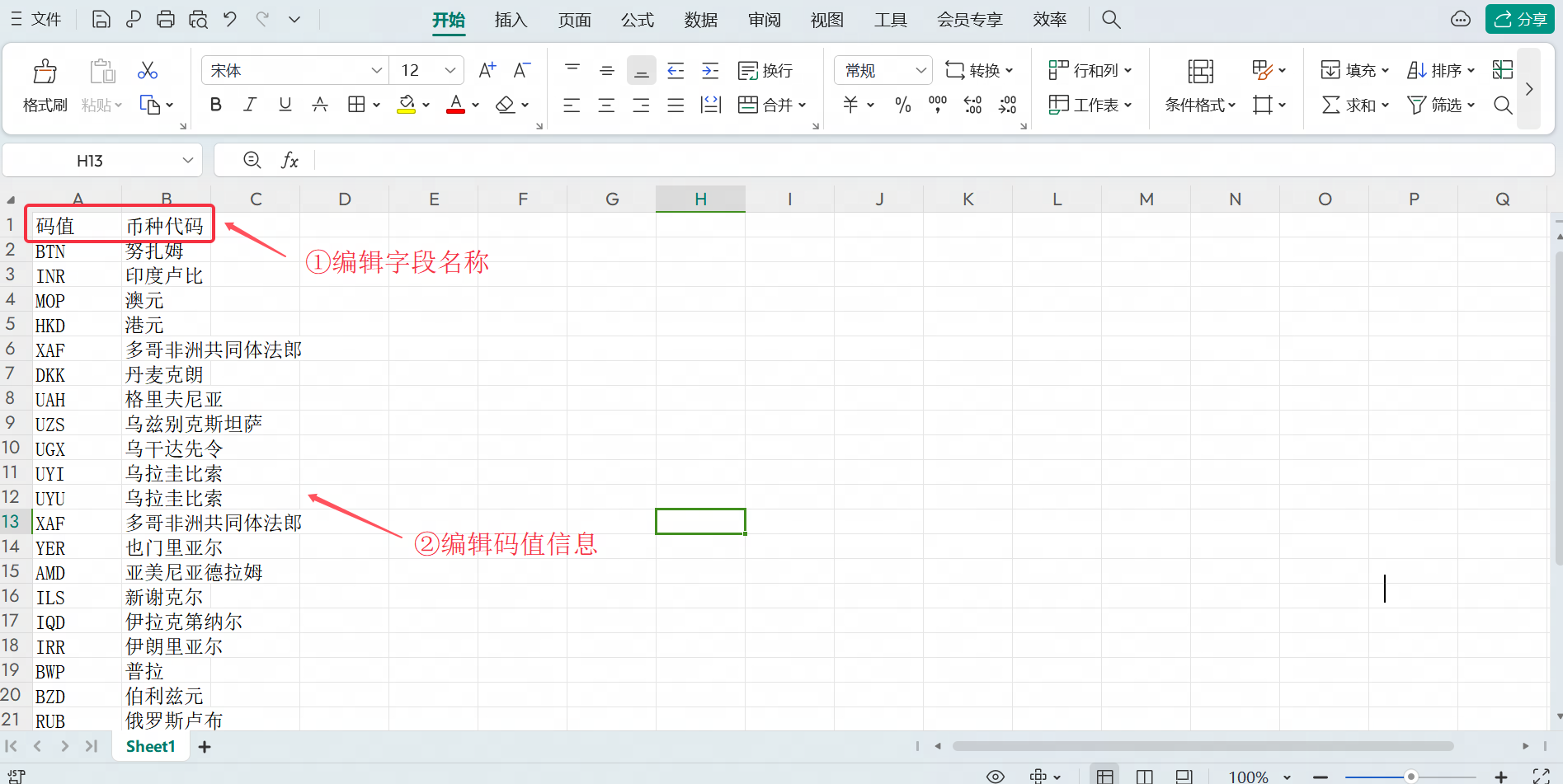The width and height of the screenshot is (1563, 784).
Task: Click the 换行 (Wrap Text) button
Action: coord(765,71)
